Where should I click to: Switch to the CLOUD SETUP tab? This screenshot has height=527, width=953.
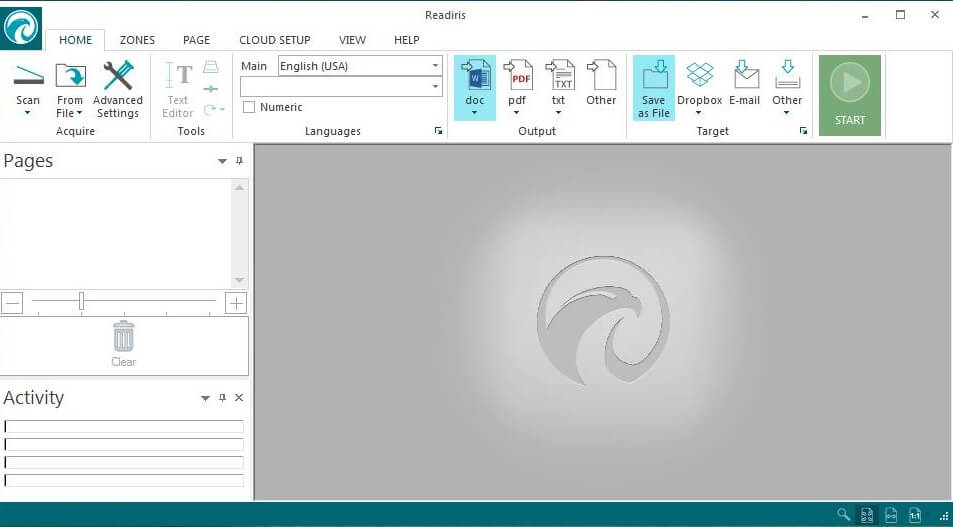[x=275, y=40]
